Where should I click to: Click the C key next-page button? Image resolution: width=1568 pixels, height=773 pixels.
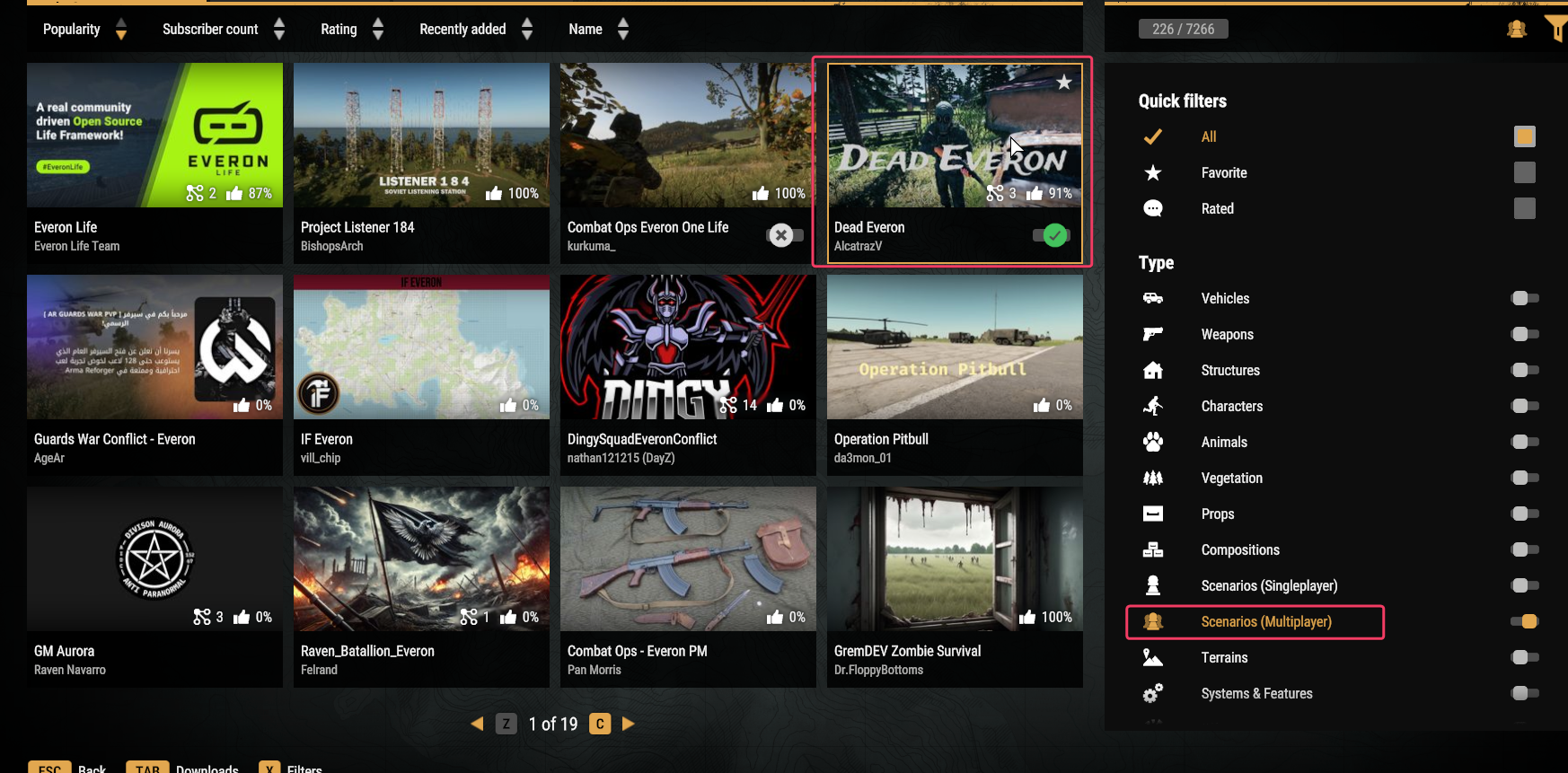600,724
